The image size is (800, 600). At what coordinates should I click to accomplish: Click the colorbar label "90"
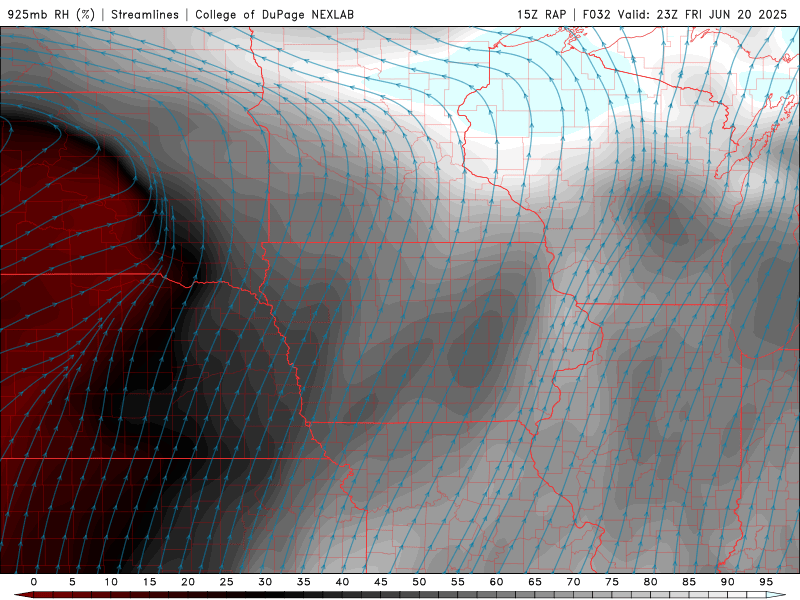point(727,582)
